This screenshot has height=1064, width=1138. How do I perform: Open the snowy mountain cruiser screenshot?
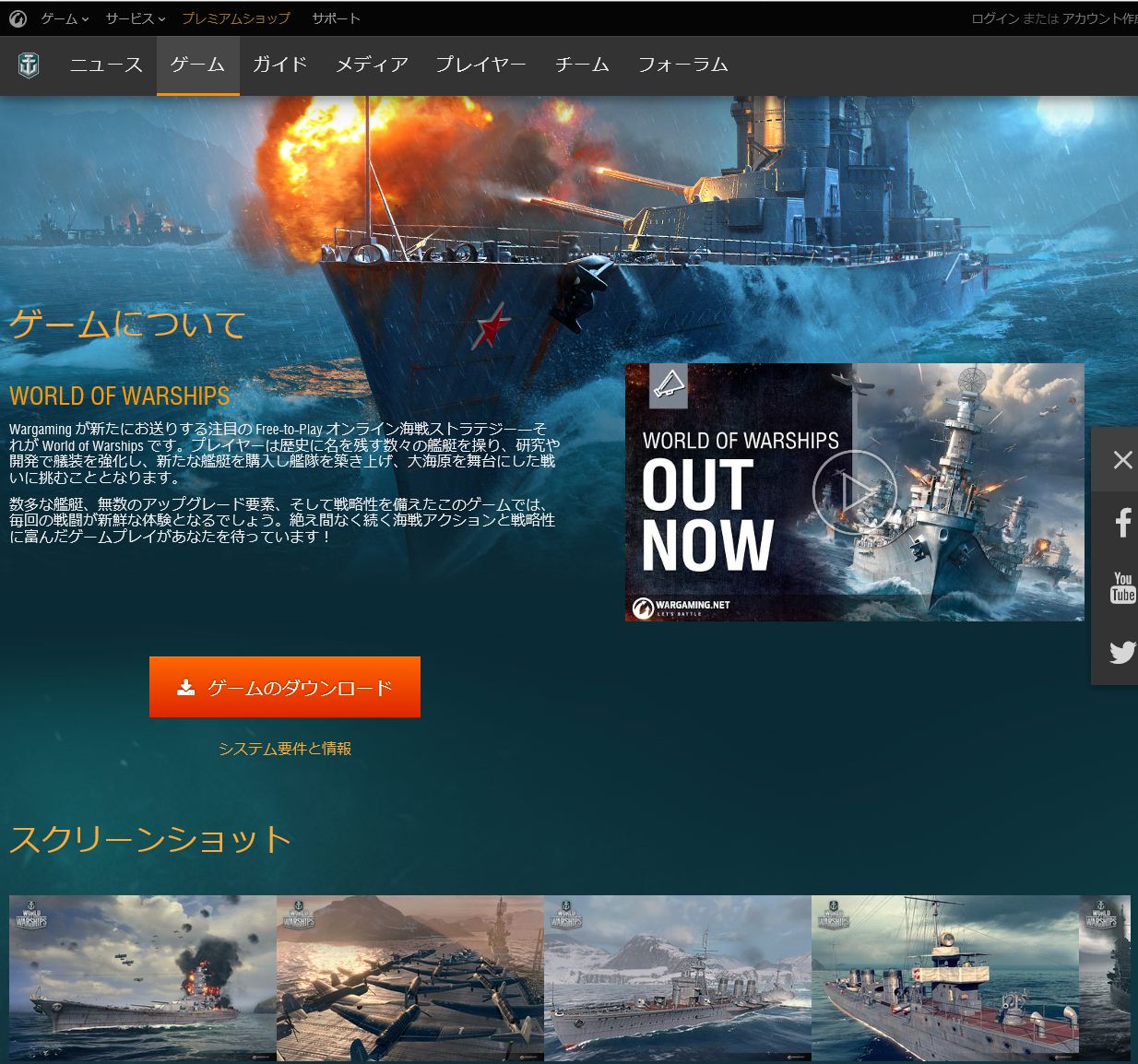[678, 977]
